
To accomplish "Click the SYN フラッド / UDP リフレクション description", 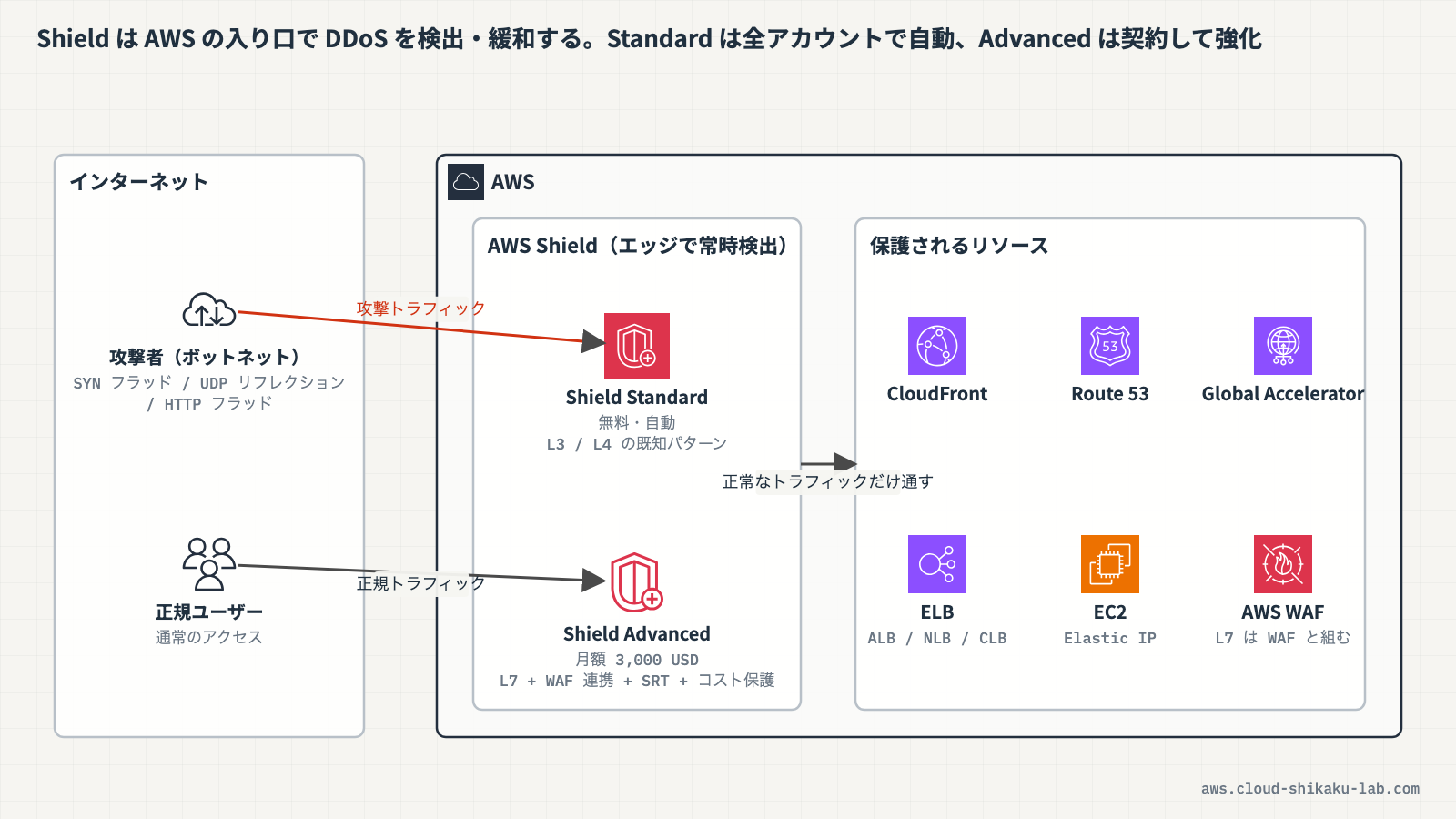I will point(209,393).
